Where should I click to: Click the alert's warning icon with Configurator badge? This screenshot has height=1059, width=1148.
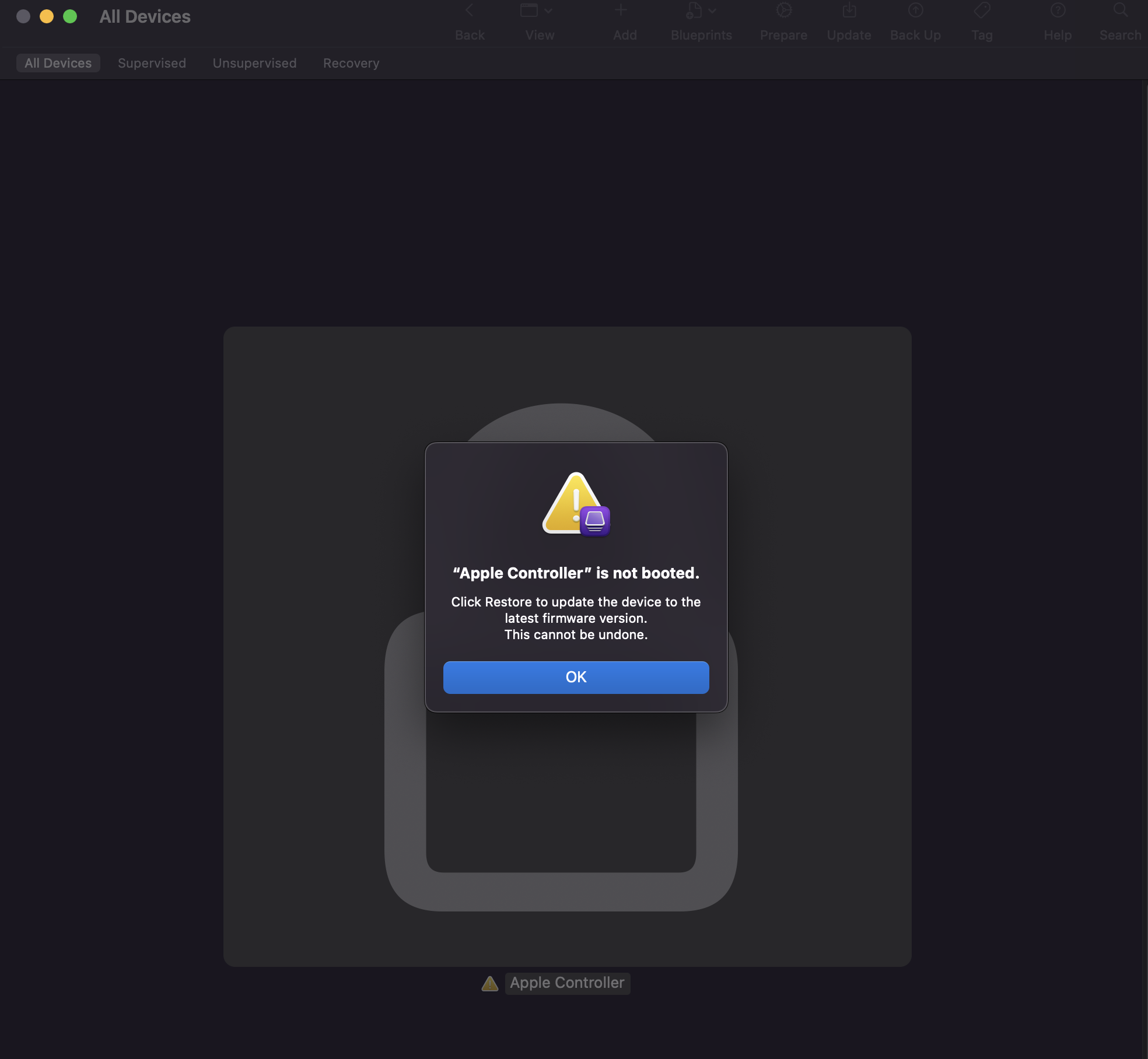click(x=576, y=504)
